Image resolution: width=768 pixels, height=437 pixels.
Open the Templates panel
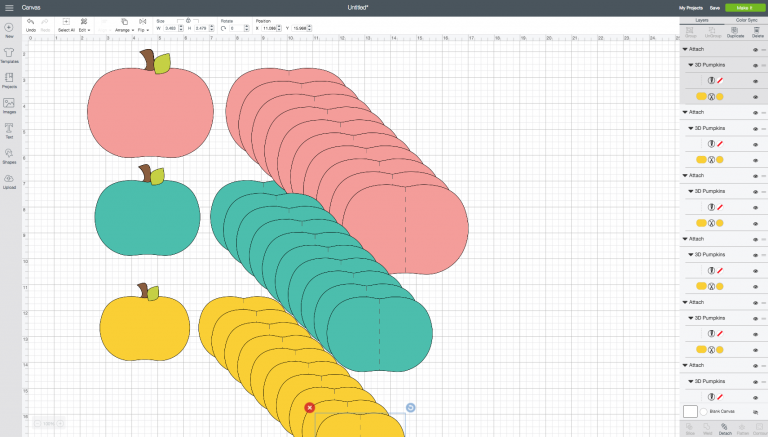point(9,55)
